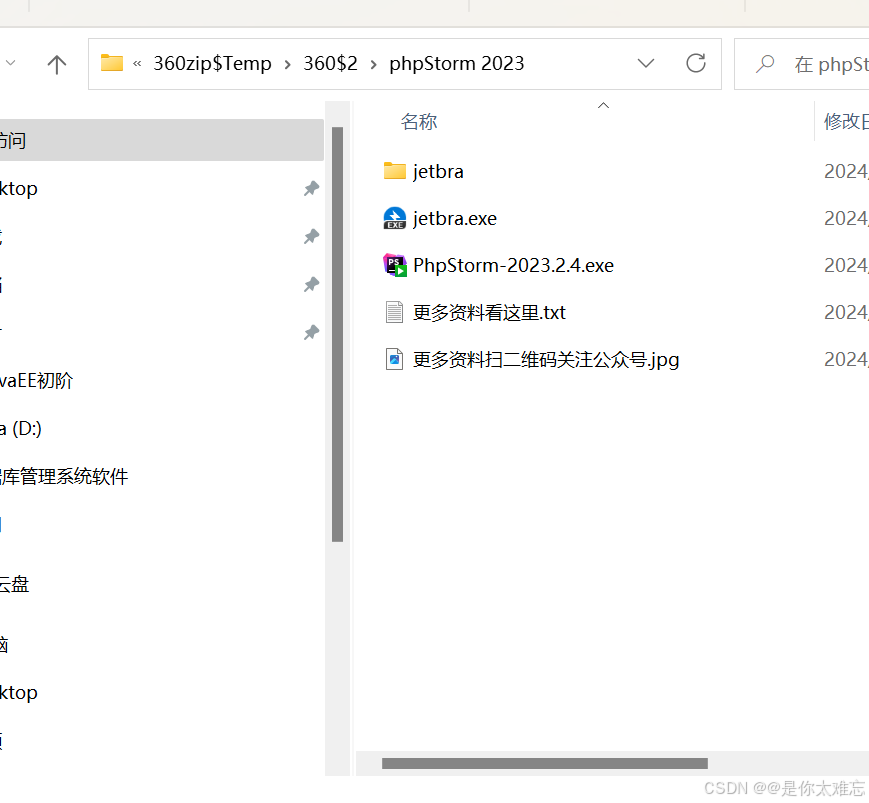Click date cell of PhpStorm-2023.2.4.exe
This screenshot has height=803, width=869.
click(846, 265)
